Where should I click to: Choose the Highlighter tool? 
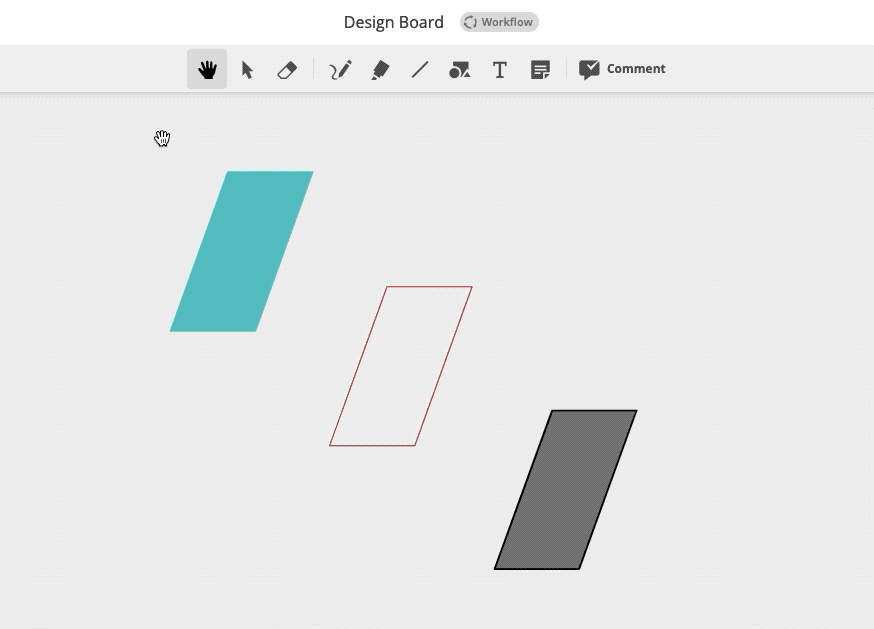coord(379,68)
